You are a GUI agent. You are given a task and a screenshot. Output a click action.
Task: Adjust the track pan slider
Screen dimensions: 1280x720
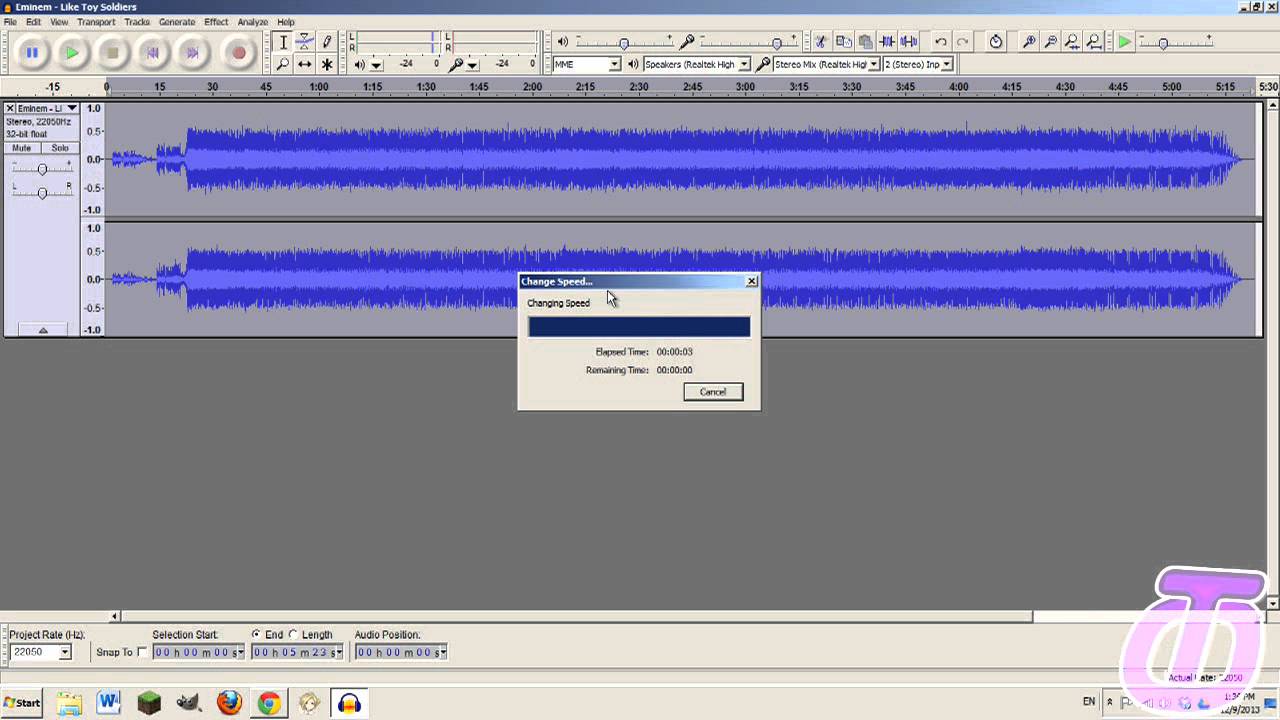tap(42, 191)
